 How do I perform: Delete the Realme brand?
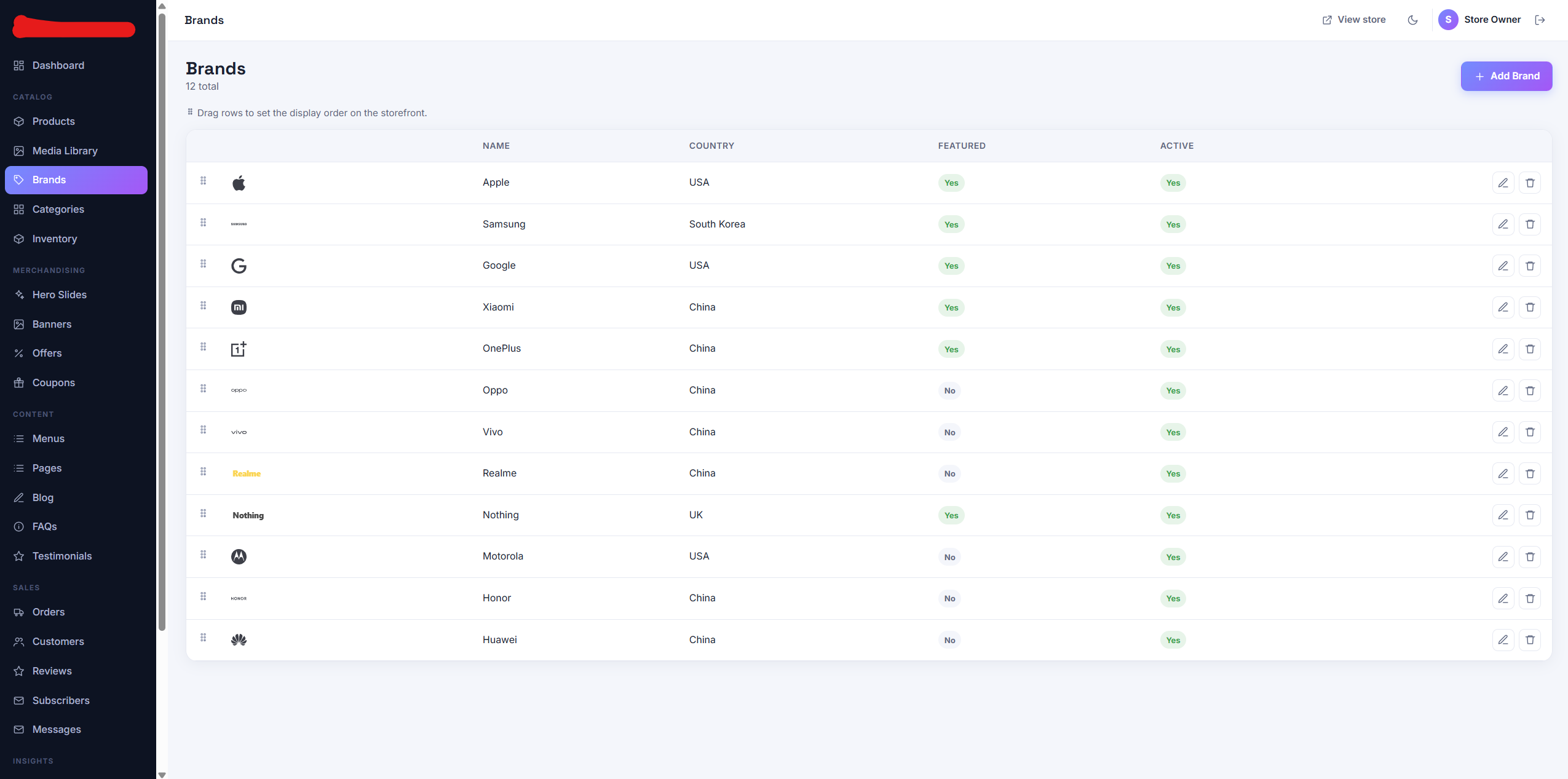point(1530,473)
